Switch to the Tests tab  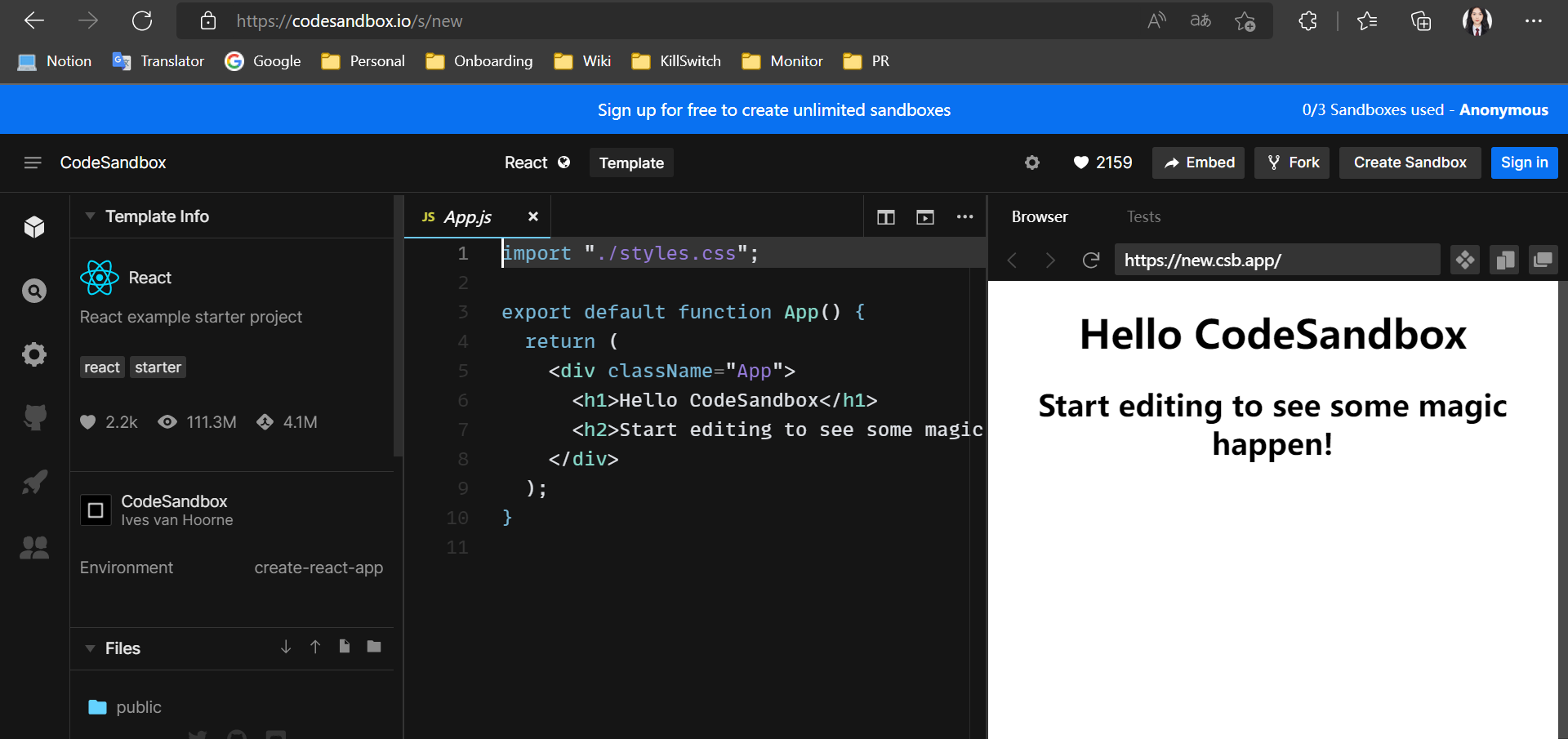pyautogui.click(x=1143, y=217)
